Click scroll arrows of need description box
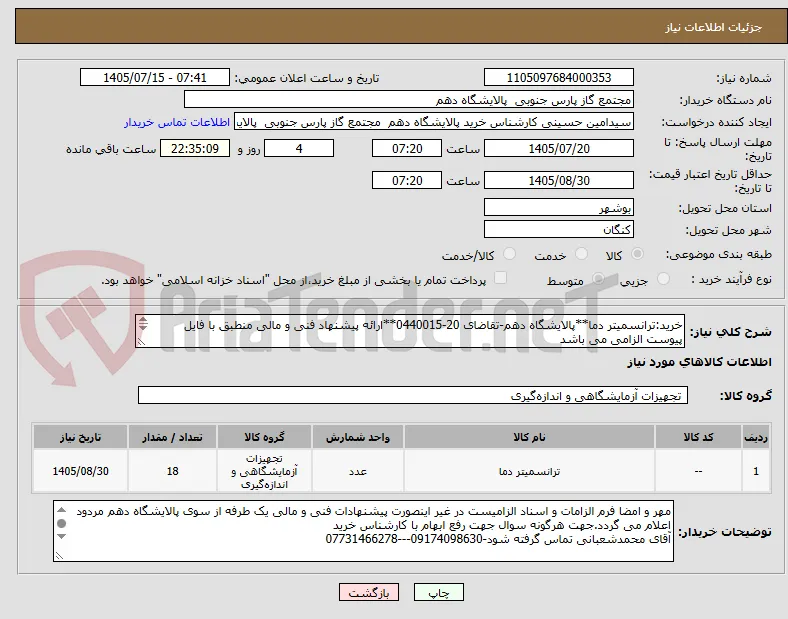Image resolution: width=788 pixels, height=619 pixels. (143, 324)
